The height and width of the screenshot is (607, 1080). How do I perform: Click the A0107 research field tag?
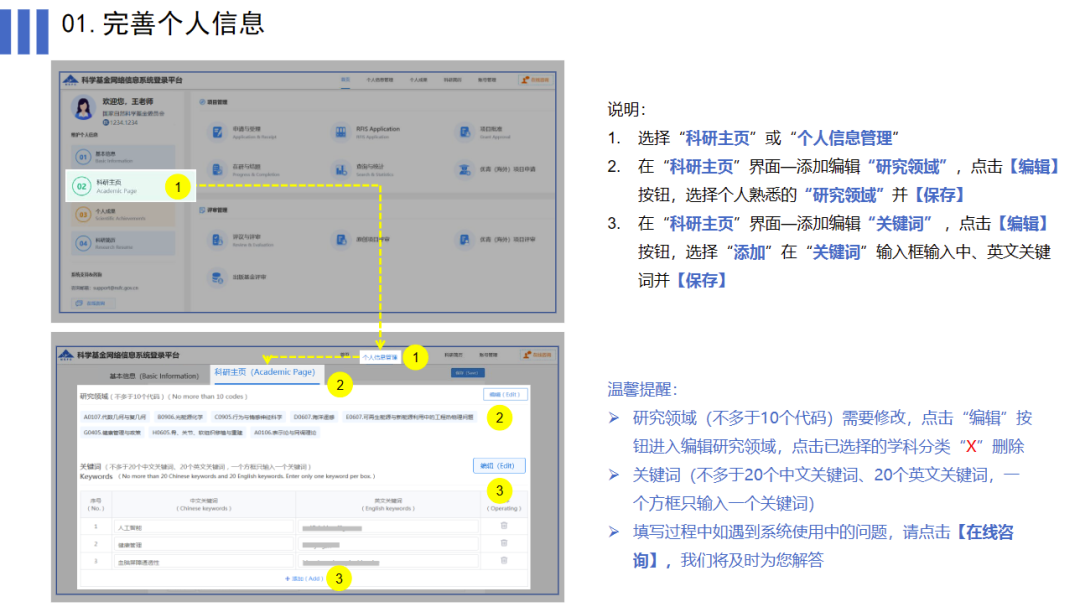click(x=115, y=417)
